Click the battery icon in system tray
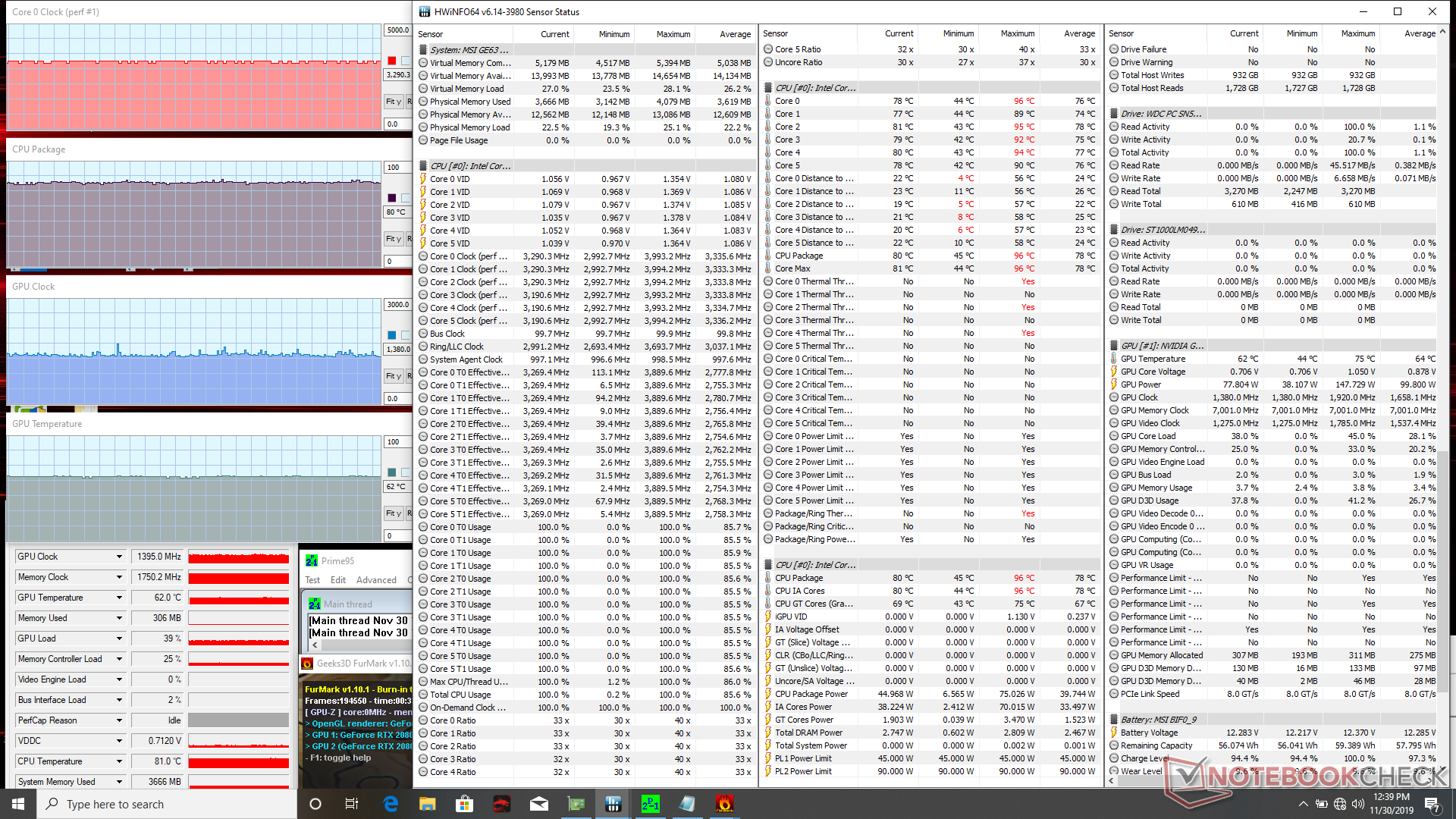This screenshot has width=1456, height=819. click(1321, 804)
